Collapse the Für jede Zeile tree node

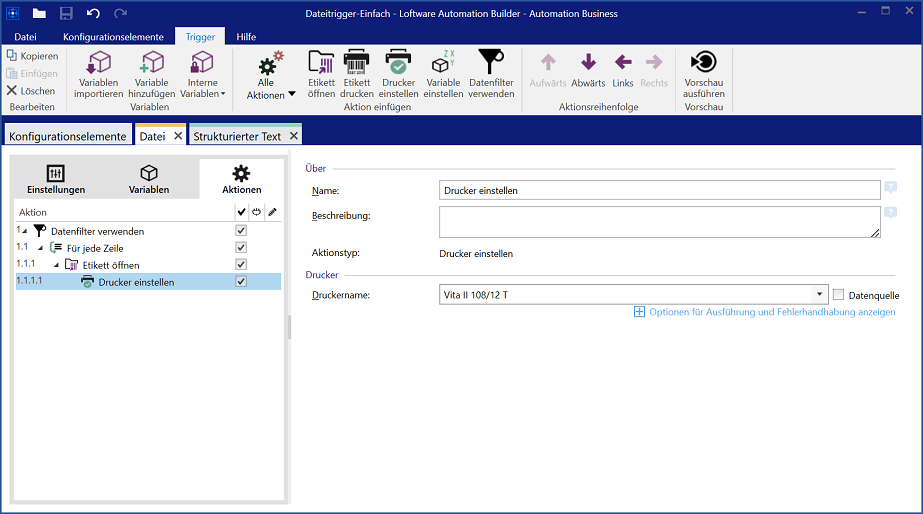(x=41, y=248)
